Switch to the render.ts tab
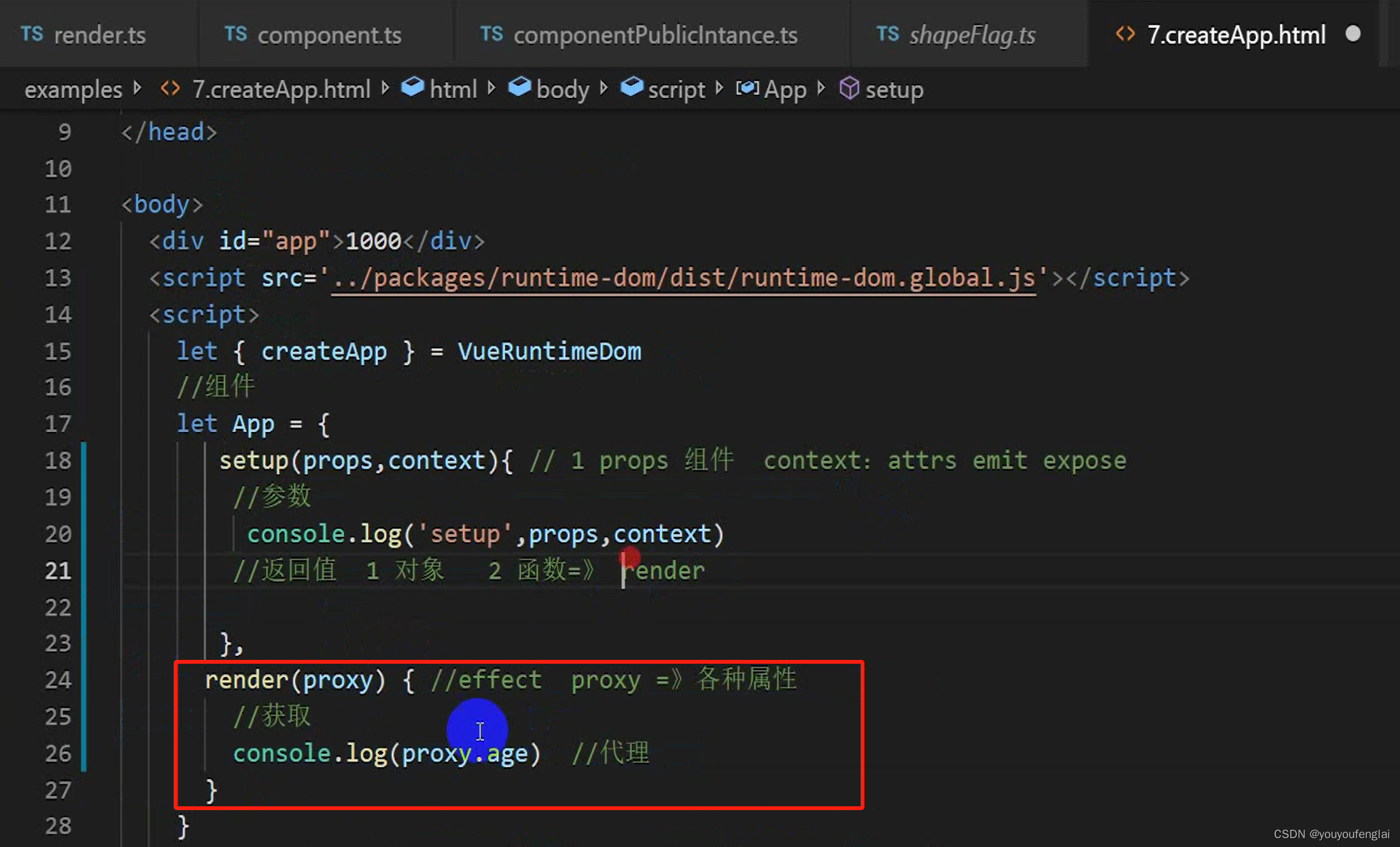This screenshot has width=1400, height=847. tap(99, 35)
